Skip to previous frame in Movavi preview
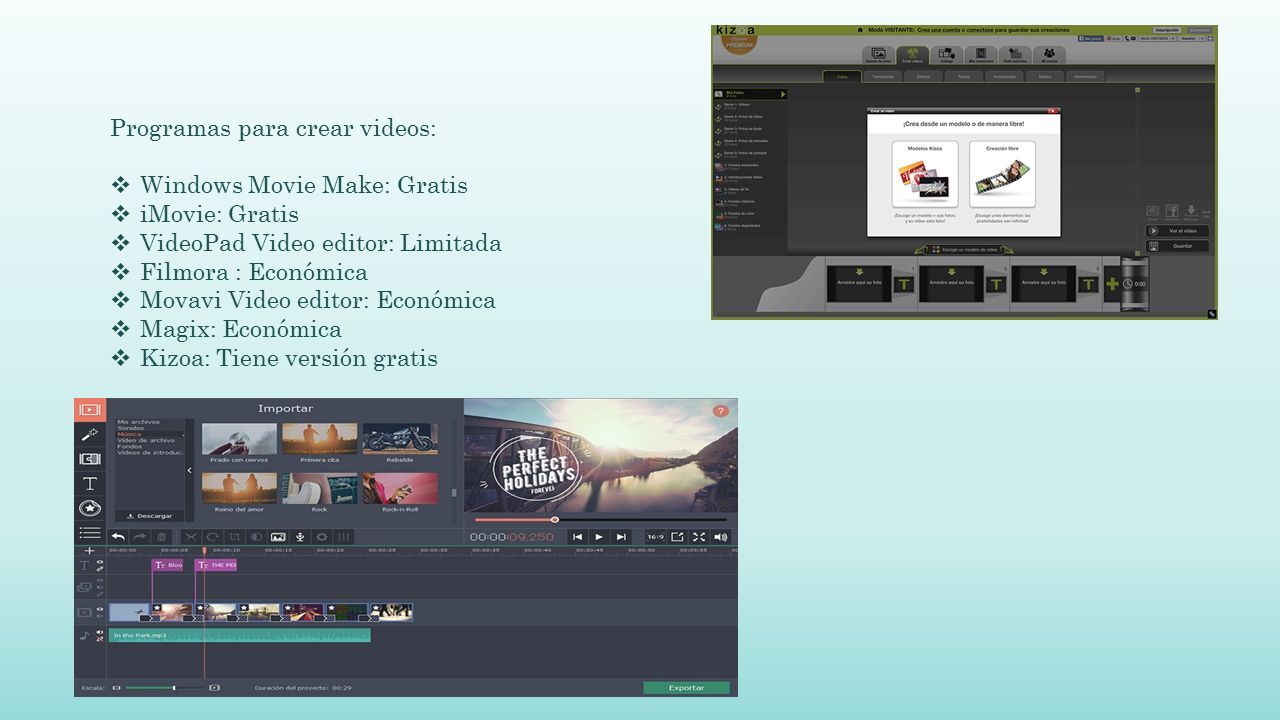Screen dimensions: 1280x720 pyautogui.click(x=578, y=537)
